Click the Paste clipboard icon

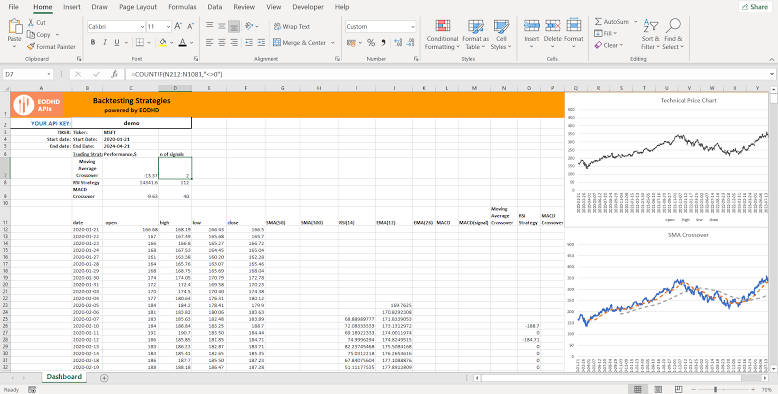click(15, 26)
